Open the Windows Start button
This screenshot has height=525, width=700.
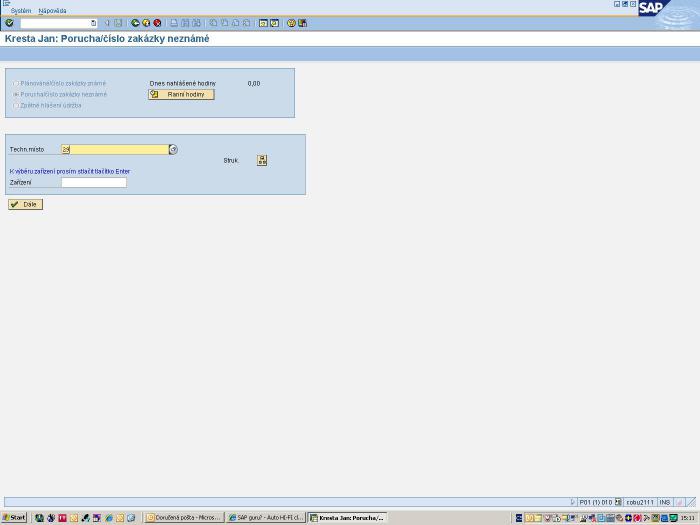coord(14,518)
